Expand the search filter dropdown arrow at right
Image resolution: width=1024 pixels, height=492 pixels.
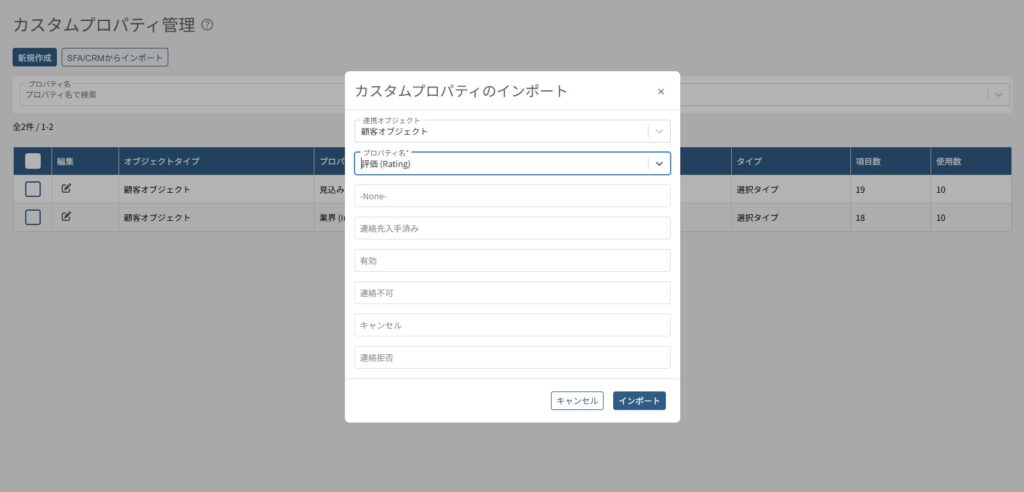[998, 94]
